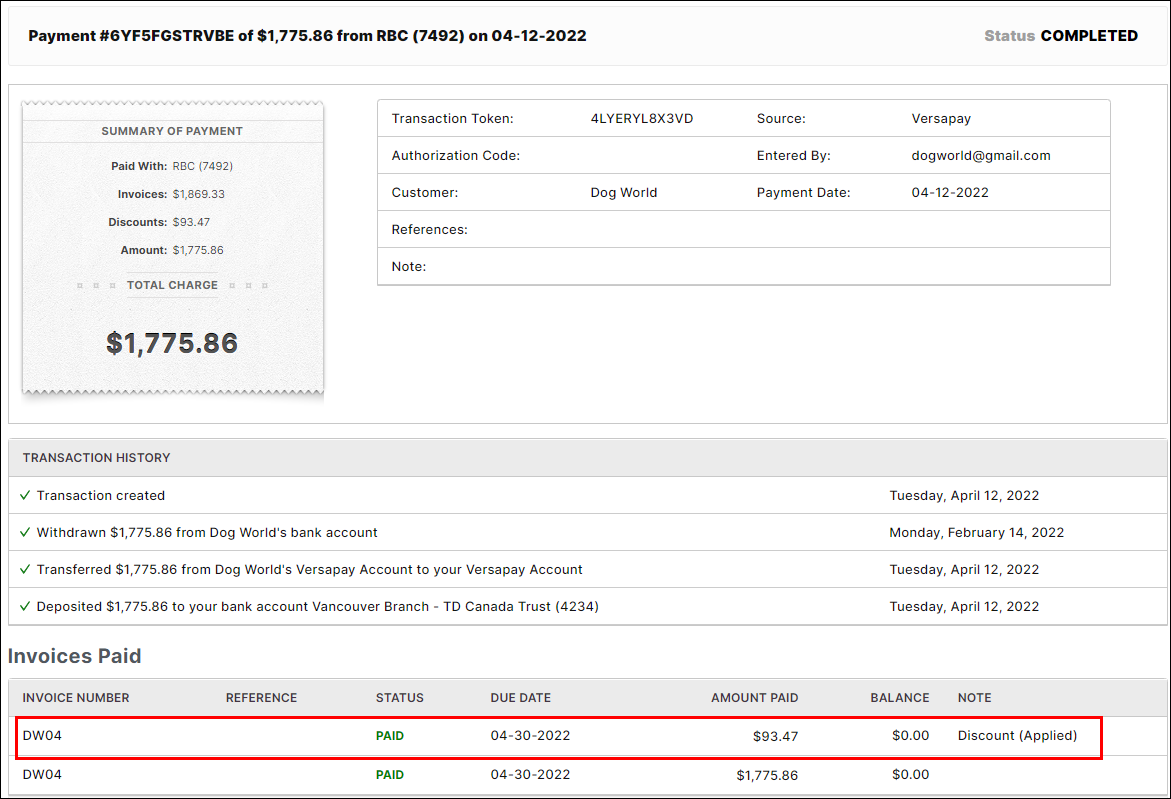1171x799 pixels.
Task: Click the 'STATUS' column header
Action: pos(400,697)
